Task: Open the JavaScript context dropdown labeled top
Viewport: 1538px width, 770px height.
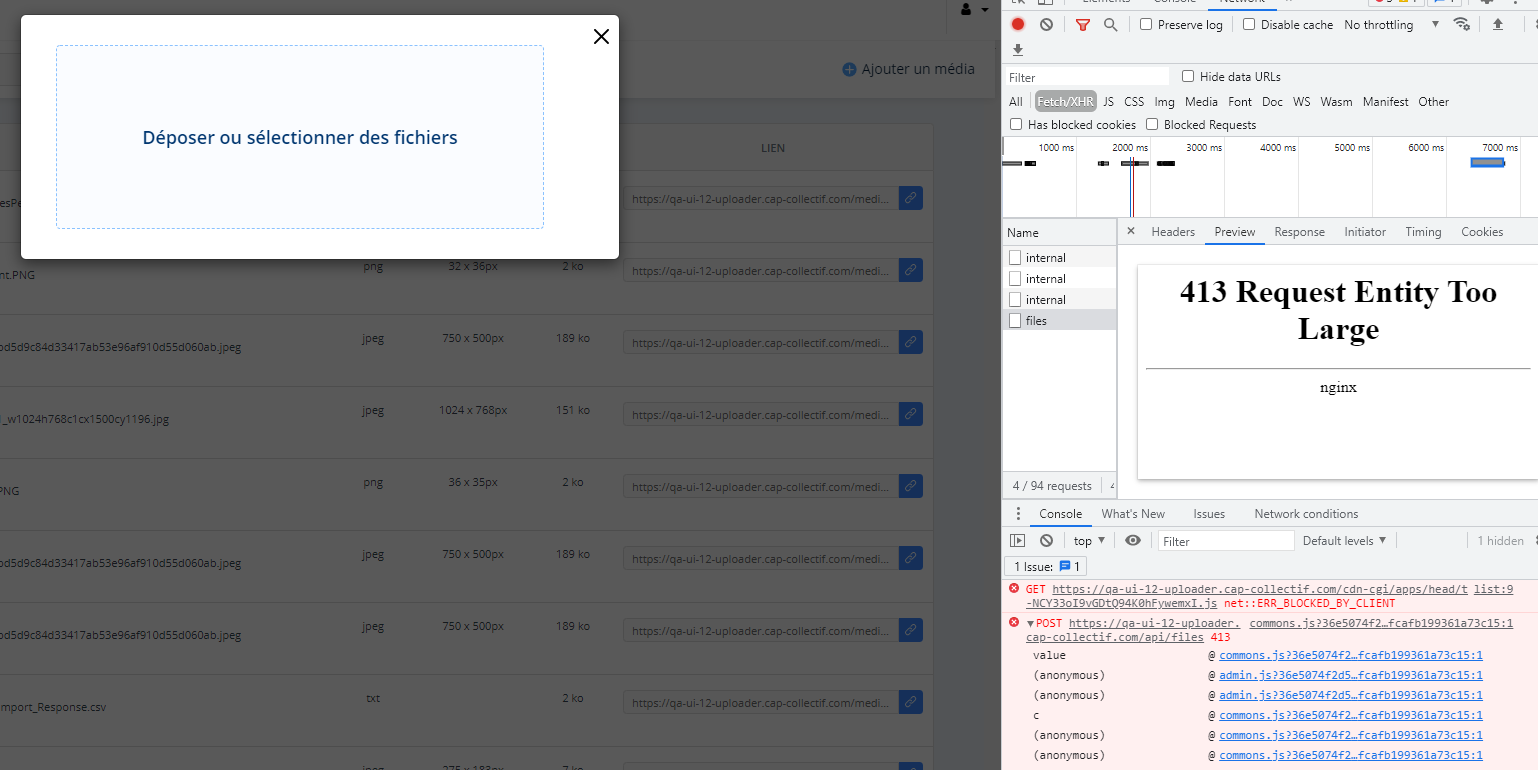Action: (1087, 540)
